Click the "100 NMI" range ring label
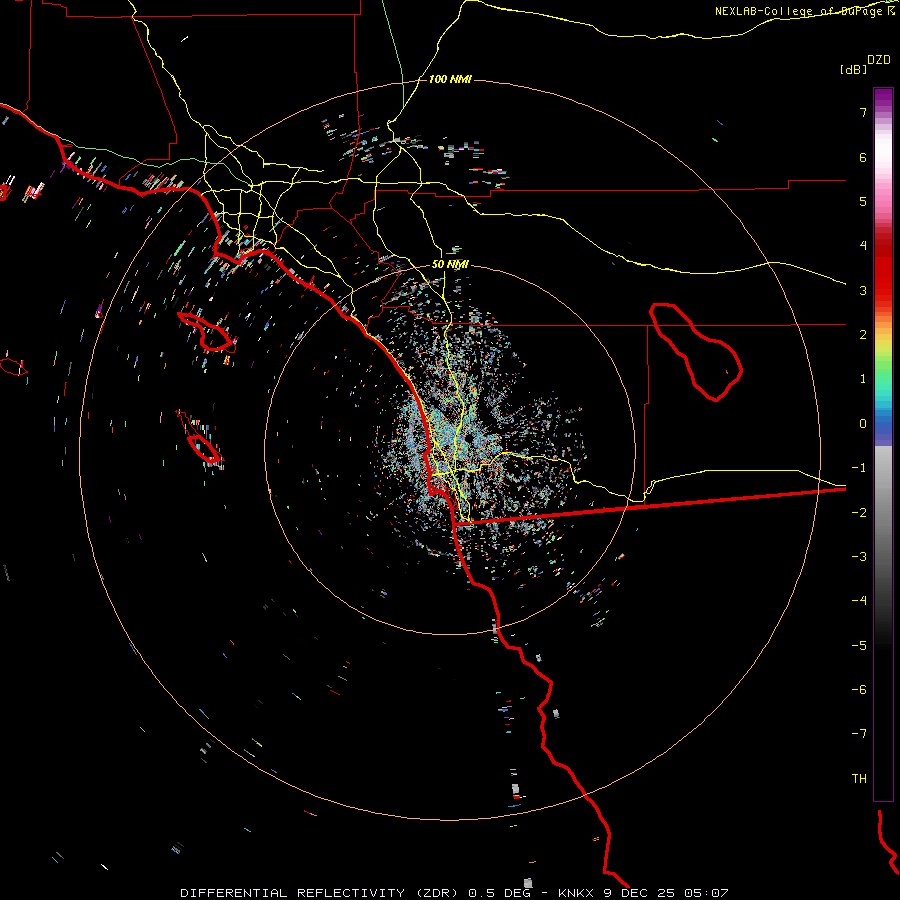900x900 pixels. 450,79
